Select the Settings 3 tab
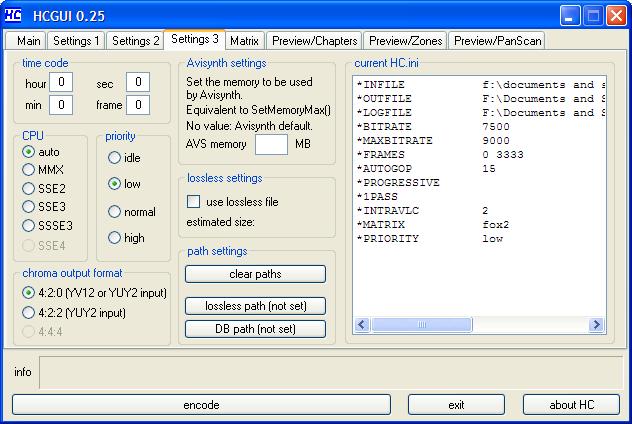 [194, 39]
